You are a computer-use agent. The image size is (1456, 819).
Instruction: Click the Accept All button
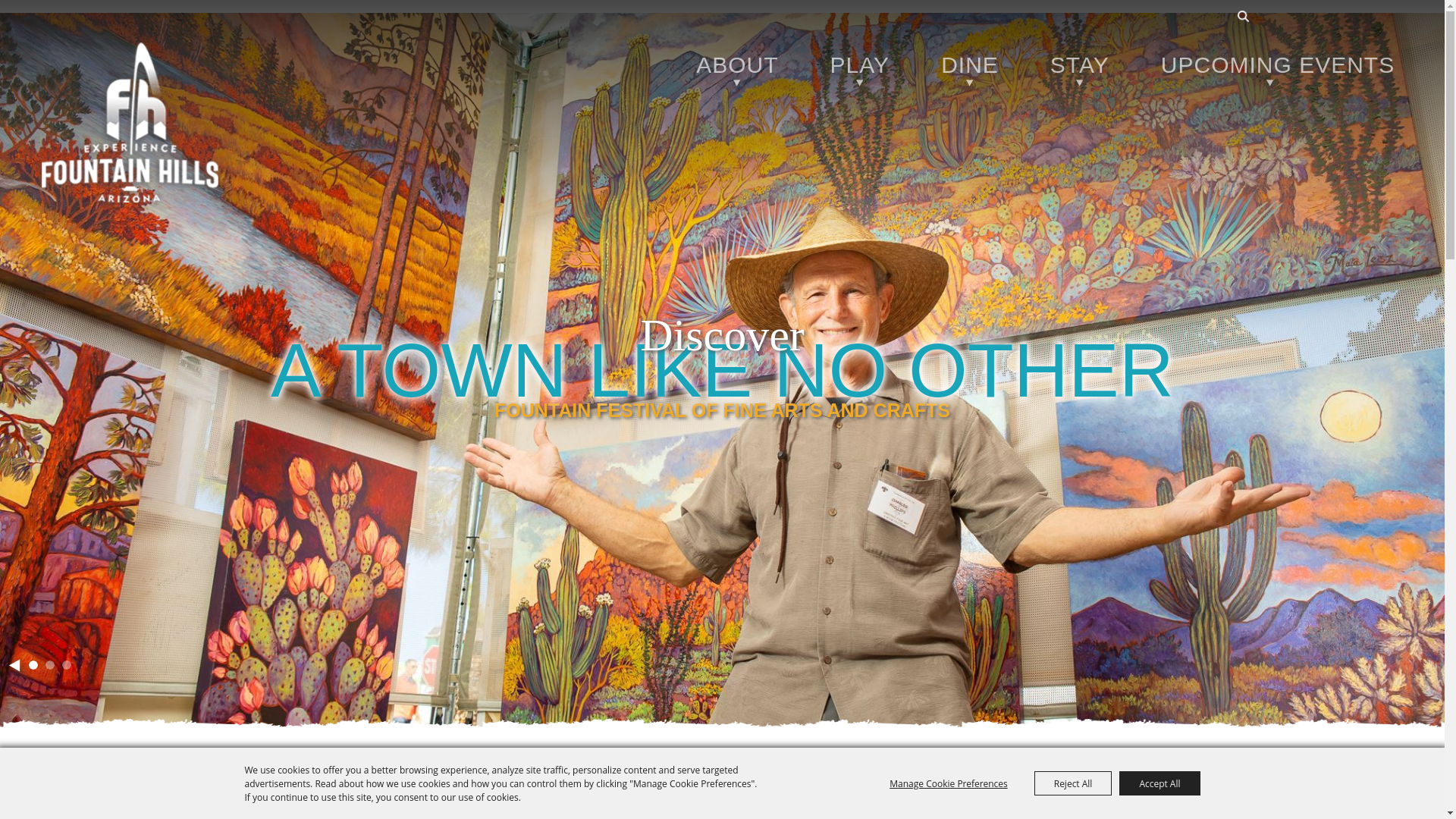point(1159,783)
